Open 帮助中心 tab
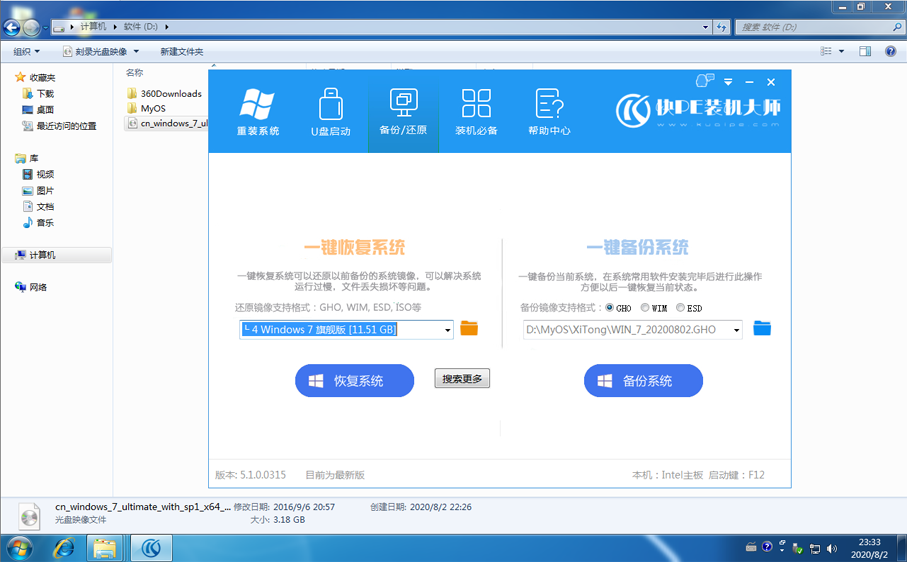The height and width of the screenshot is (562, 907). coord(549,112)
